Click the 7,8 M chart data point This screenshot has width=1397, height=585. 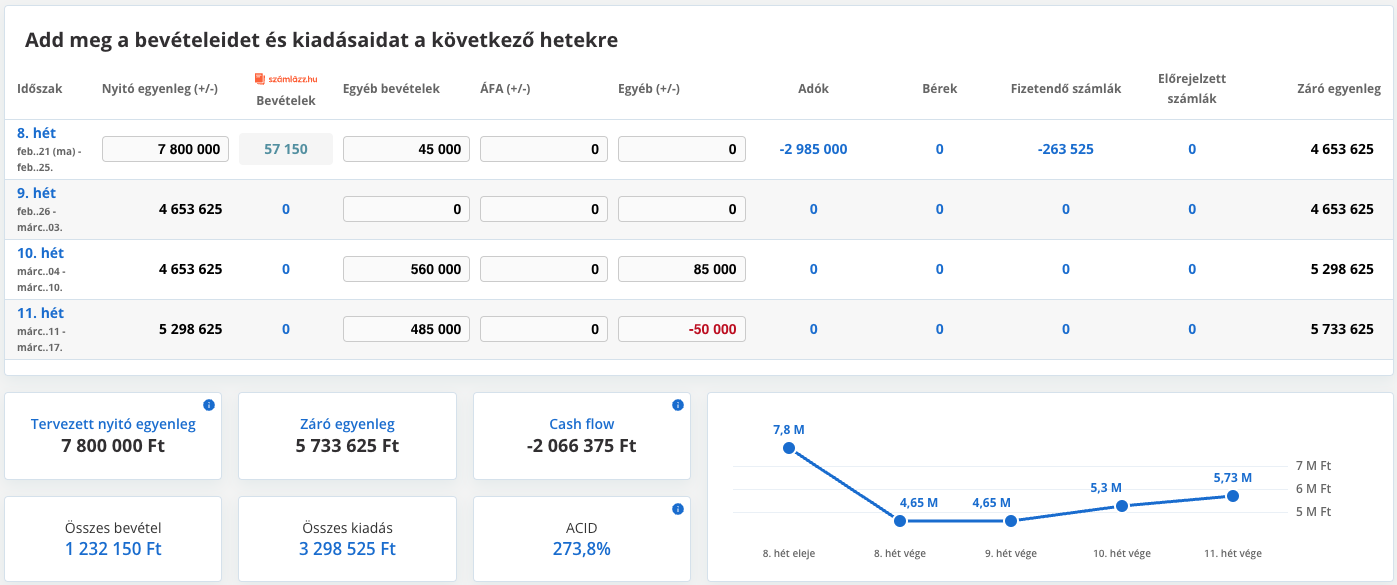tap(789, 448)
